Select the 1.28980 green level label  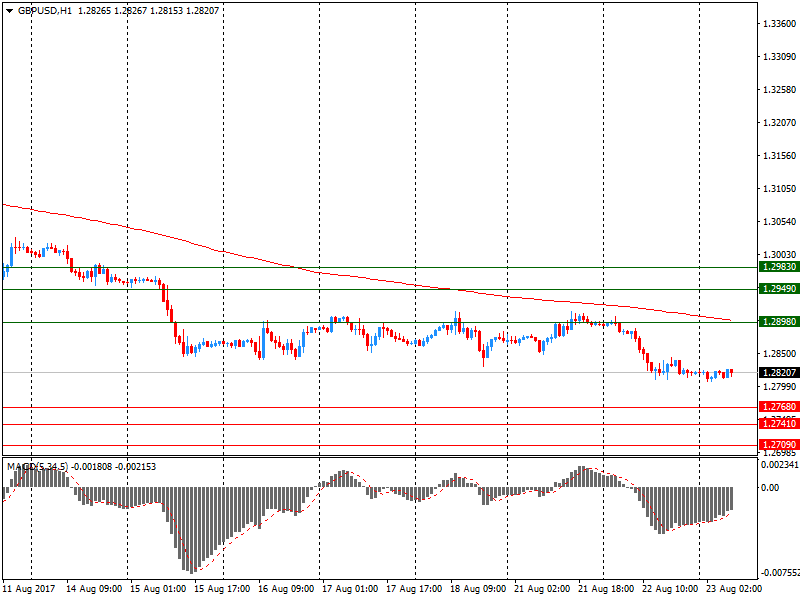[x=779, y=321]
